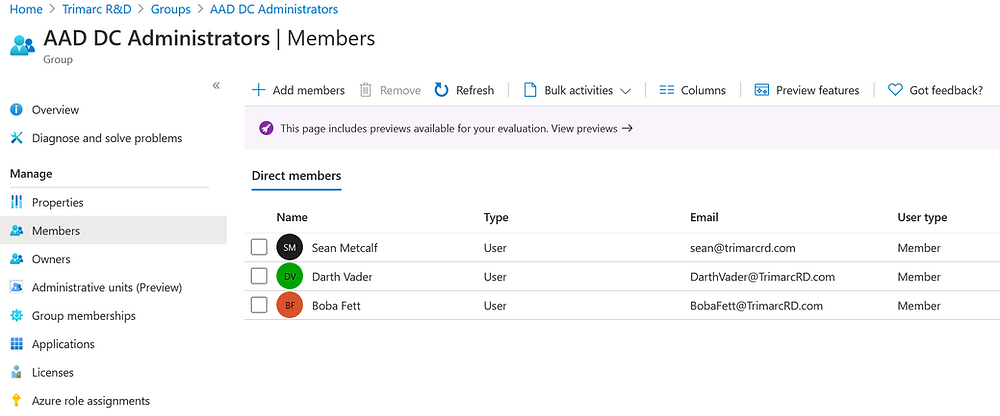Click email sean@trimarcrd.com
Image resolution: width=1000 pixels, height=416 pixels.
click(x=743, y=248)
